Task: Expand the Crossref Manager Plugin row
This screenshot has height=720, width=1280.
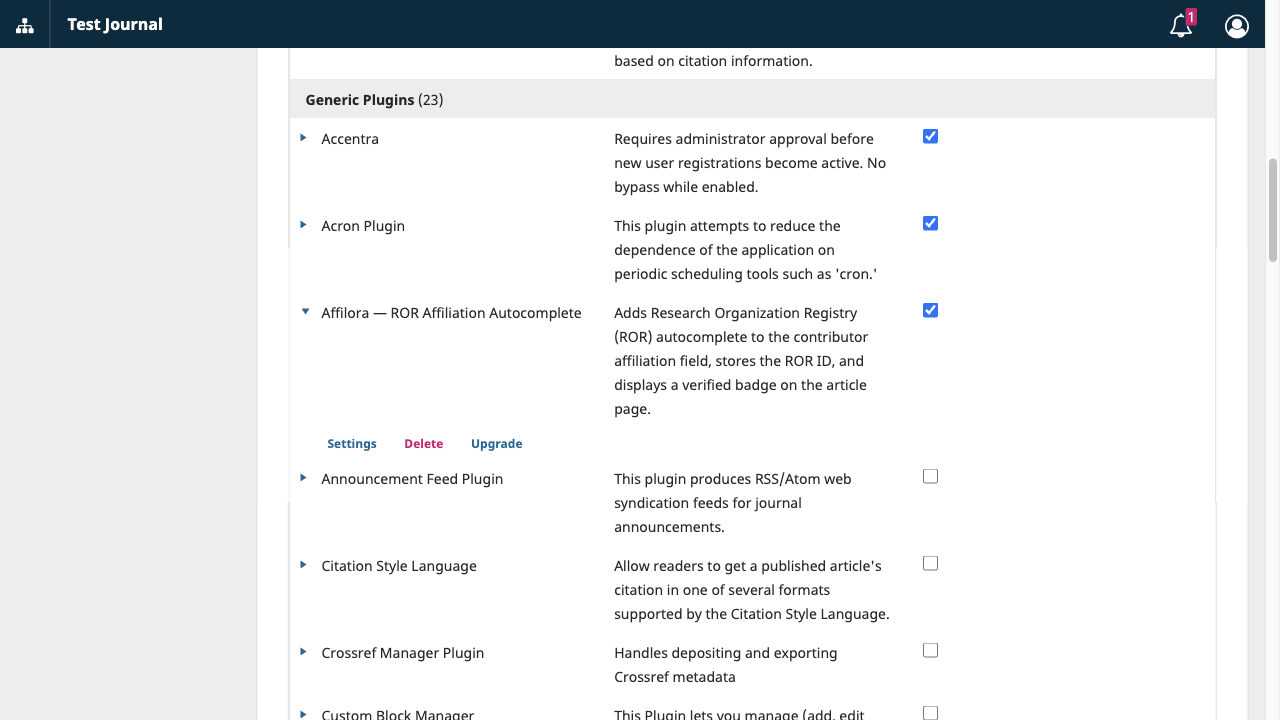Action: click(303, 652)
